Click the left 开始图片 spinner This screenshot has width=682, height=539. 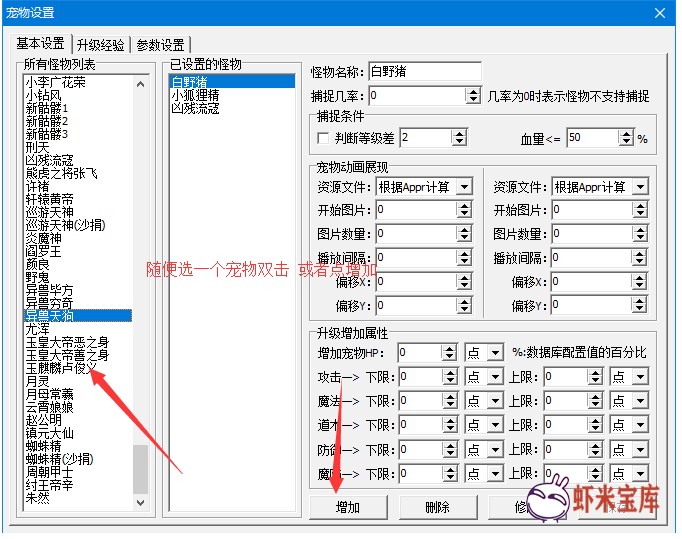pyautogui.click(x=463, y=210)
